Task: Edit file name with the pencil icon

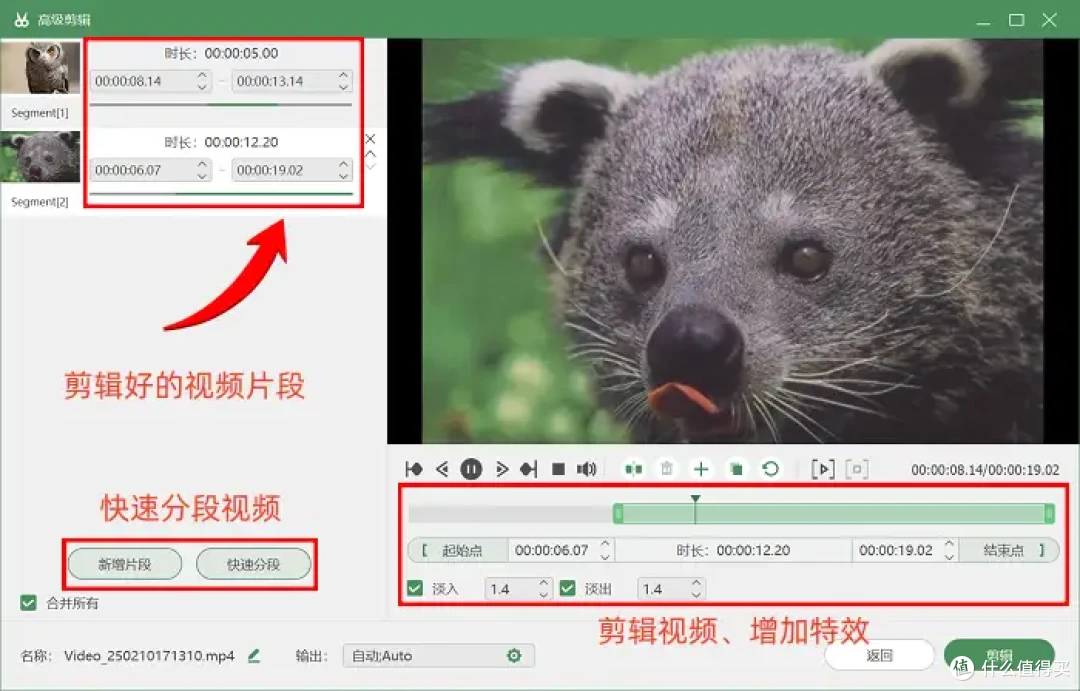Action: pos(254,656)
